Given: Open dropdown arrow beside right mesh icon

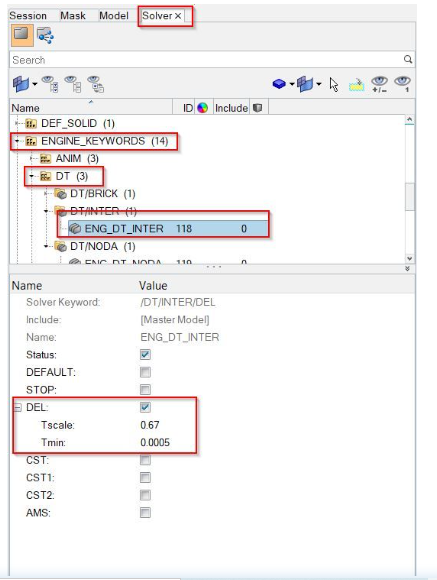Looking at the screenshot, I should point(319,84).
